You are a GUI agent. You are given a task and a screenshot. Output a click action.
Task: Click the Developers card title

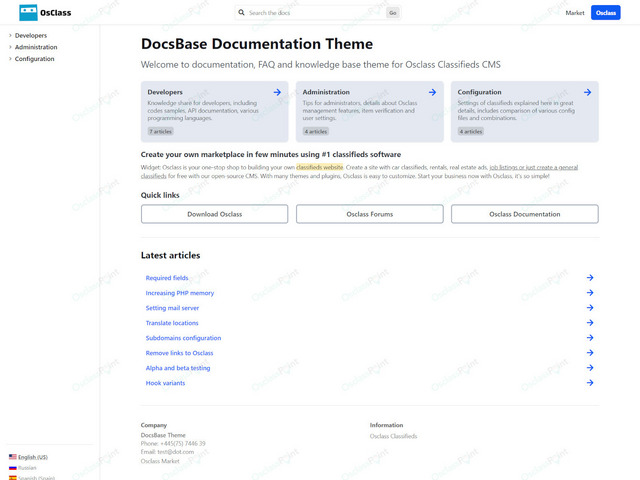[x=165, y=92]
